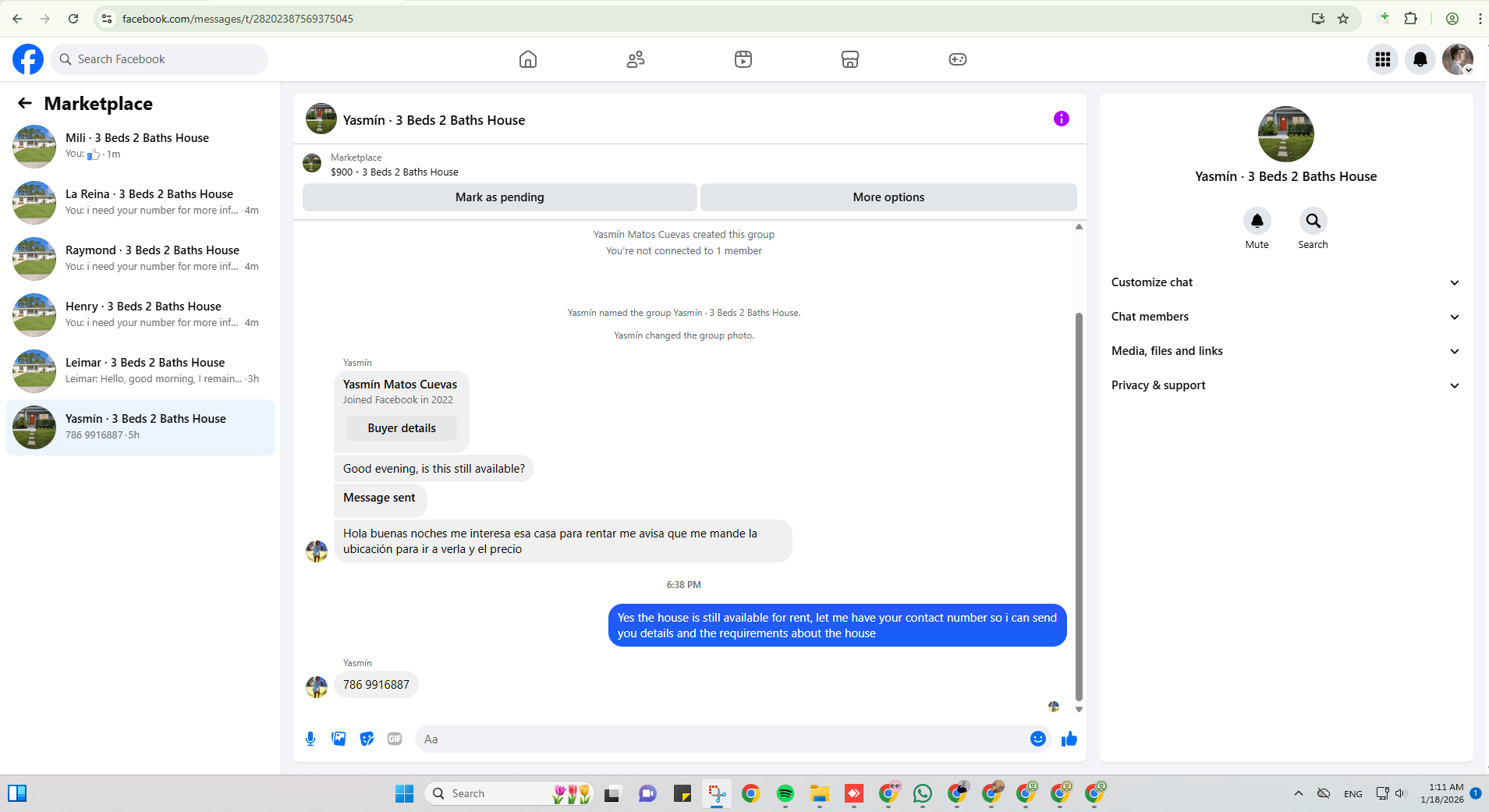Screen dimensions: 1489x812
Task: Show hidden tray icons chevron
Action: point(1298,793)
